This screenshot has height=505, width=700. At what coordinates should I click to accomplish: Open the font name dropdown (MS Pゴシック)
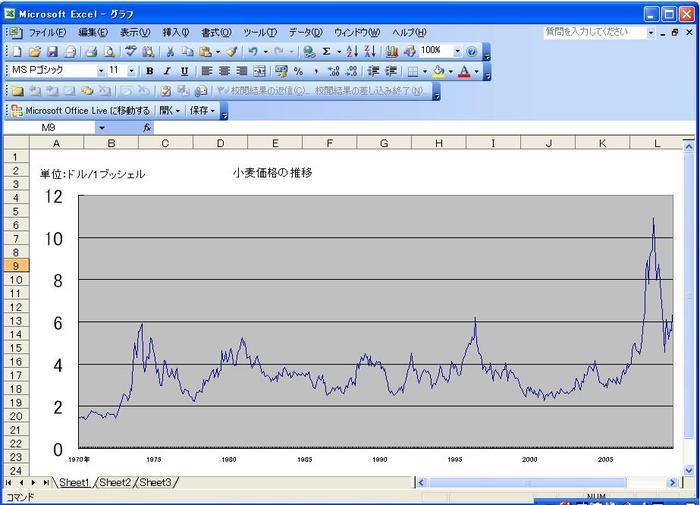click(101, 71)
